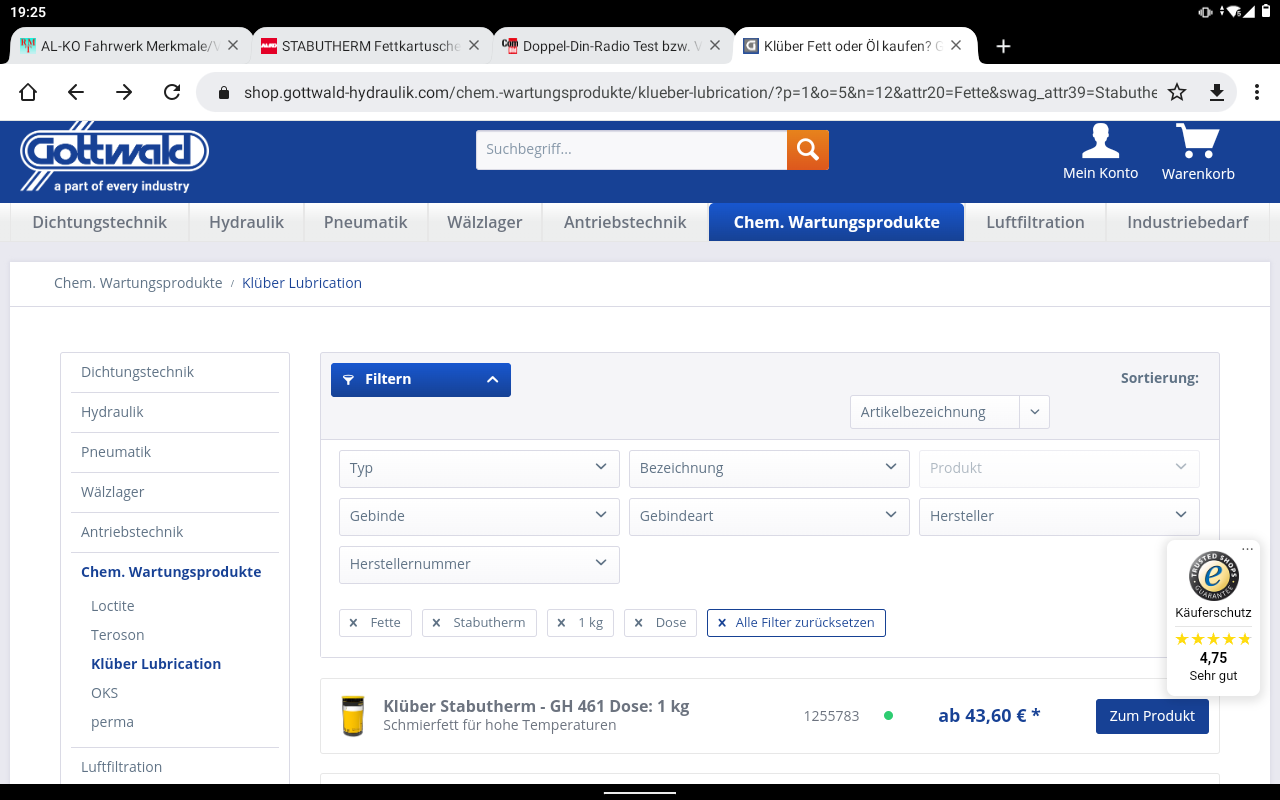1280x800 pixels.
Task: Open Klüber Stabutherm GH 461 product title
Action: [536, 706]
